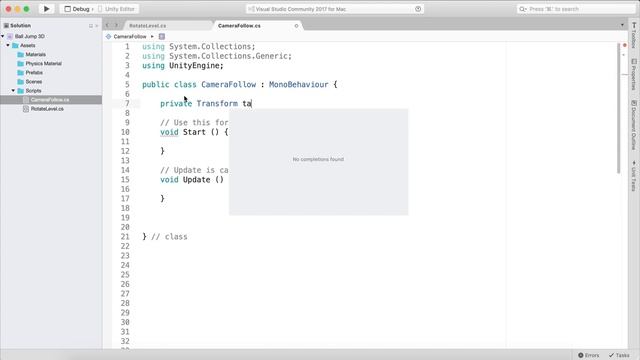This screenshot has width=640, height=360.
Task: Click the 'MonoBehaviour' text on line 5
Action: pos(298,84)
